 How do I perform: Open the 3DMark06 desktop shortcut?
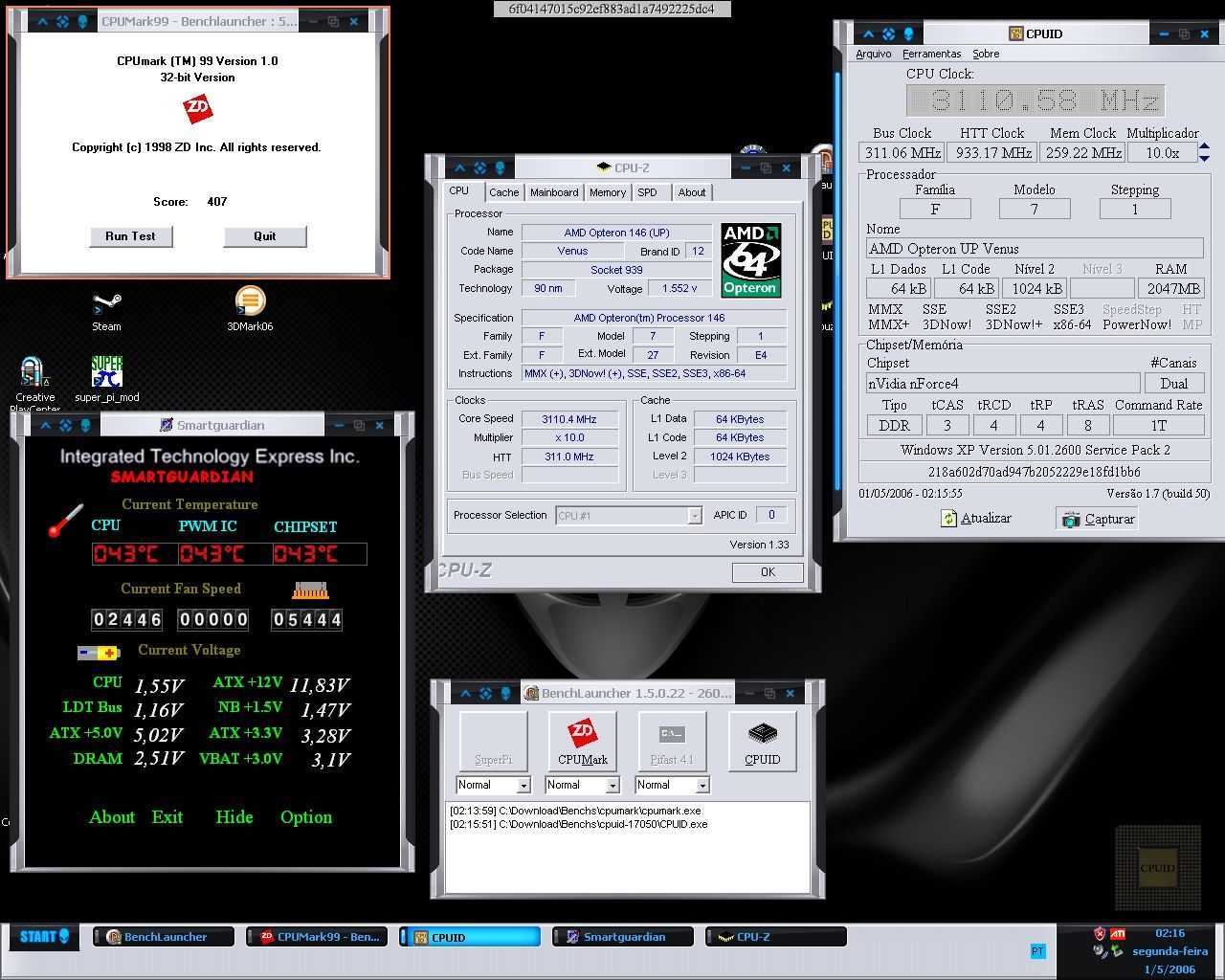250,309
